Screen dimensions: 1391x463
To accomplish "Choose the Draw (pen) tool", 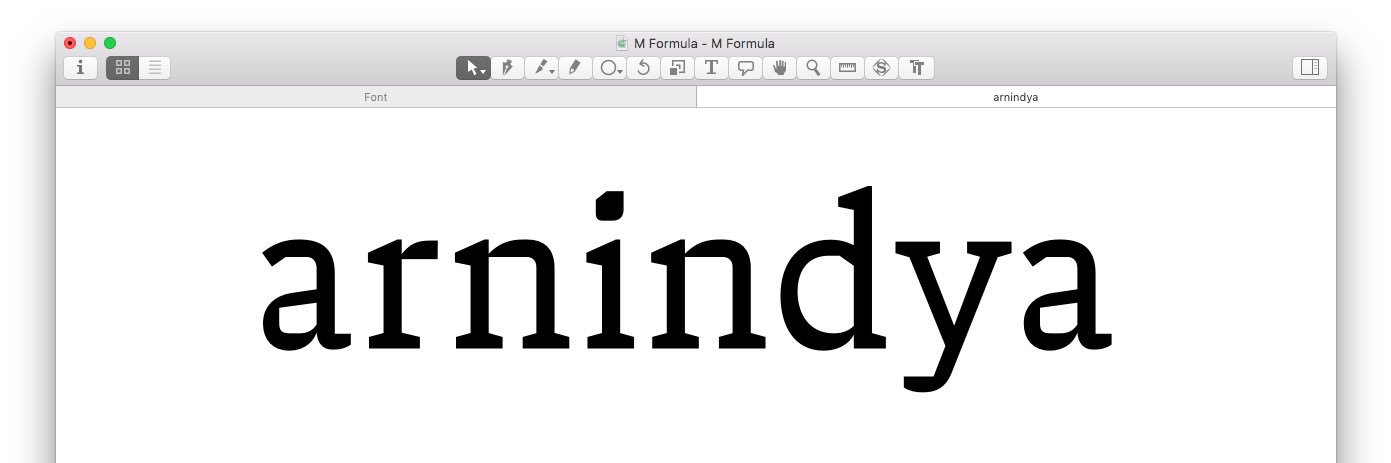I will pyautogui.click(x=507, y=68).
